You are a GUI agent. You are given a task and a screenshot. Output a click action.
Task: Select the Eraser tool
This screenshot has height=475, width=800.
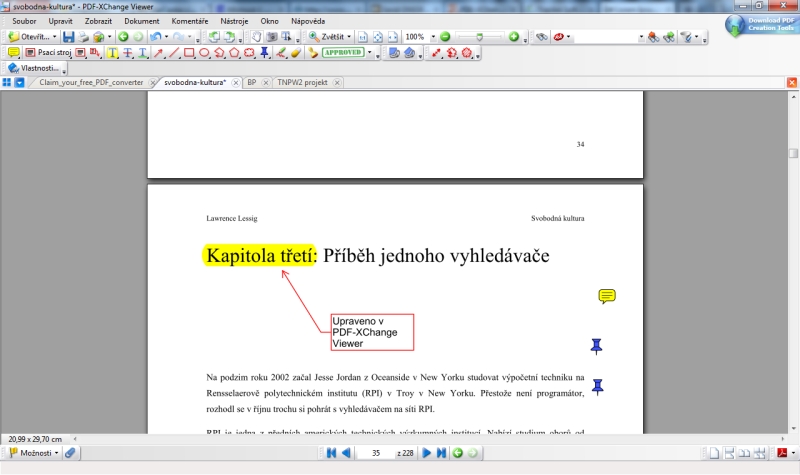point(295,53)
